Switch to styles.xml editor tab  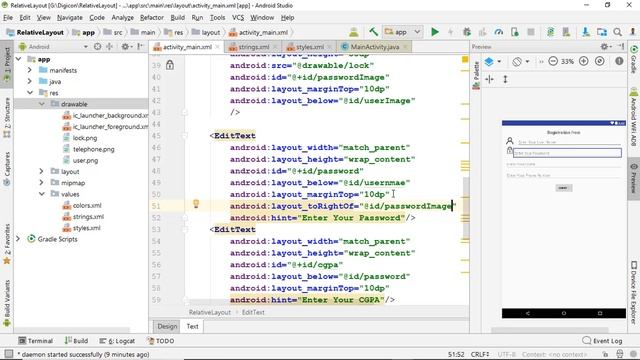click(309, 47)
